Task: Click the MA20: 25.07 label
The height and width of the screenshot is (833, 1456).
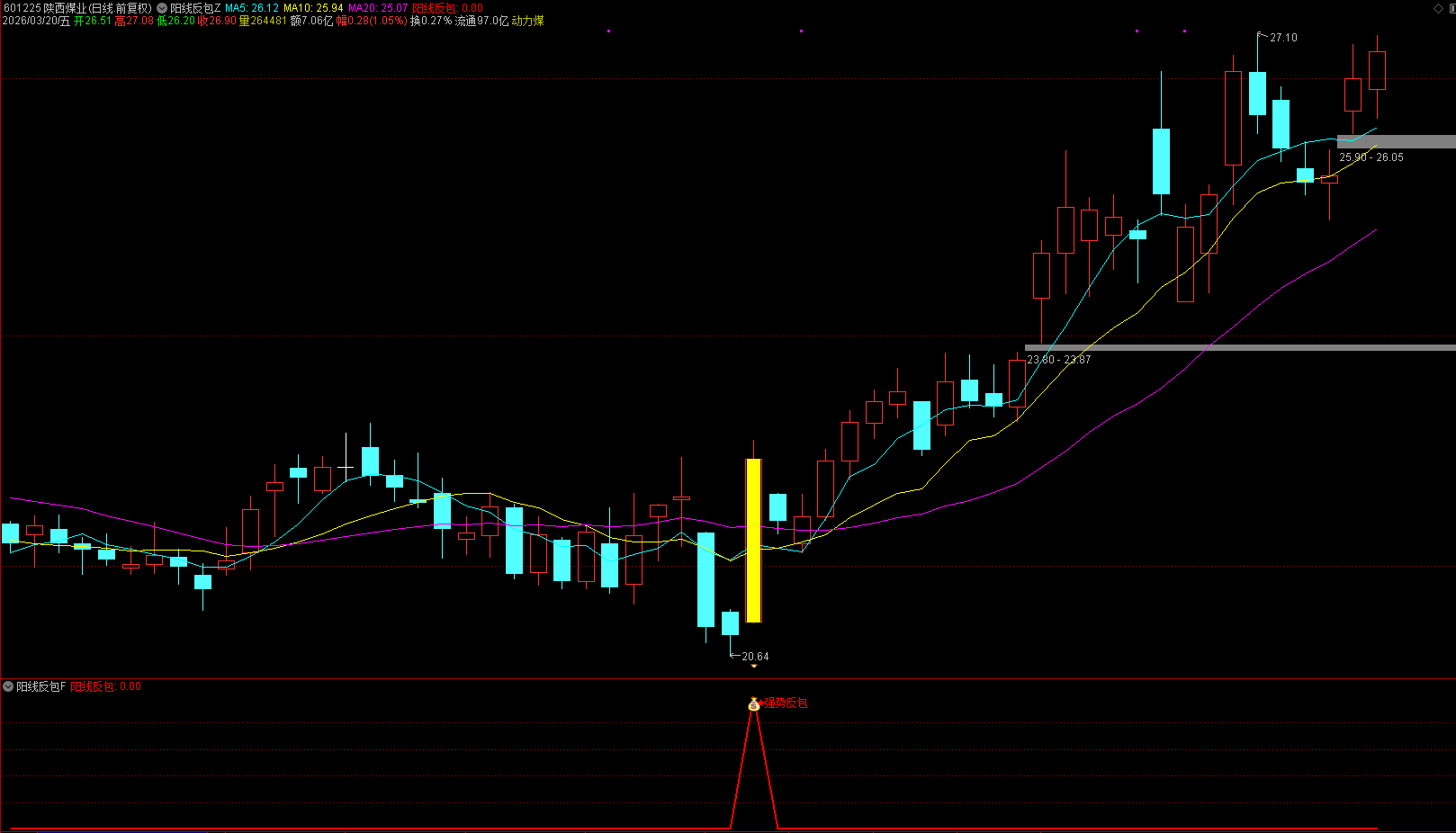Action: [378, 8]
